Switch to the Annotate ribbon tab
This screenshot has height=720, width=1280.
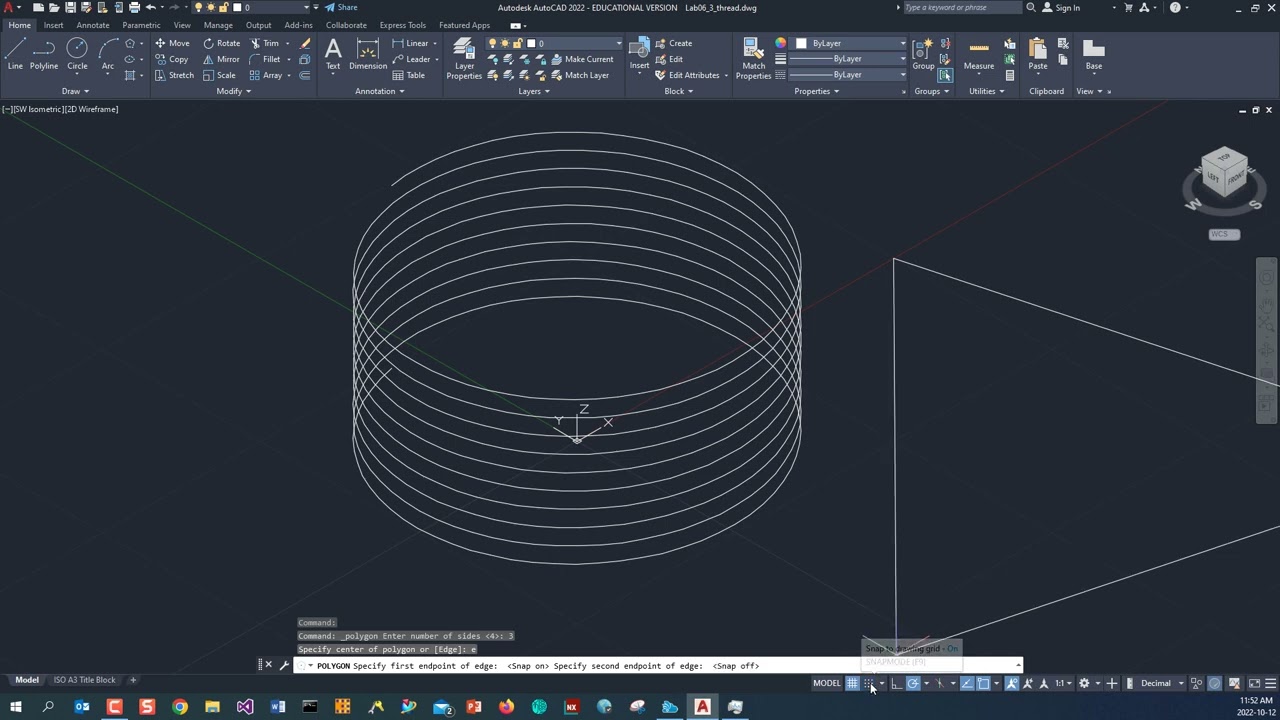pos(93,25)
